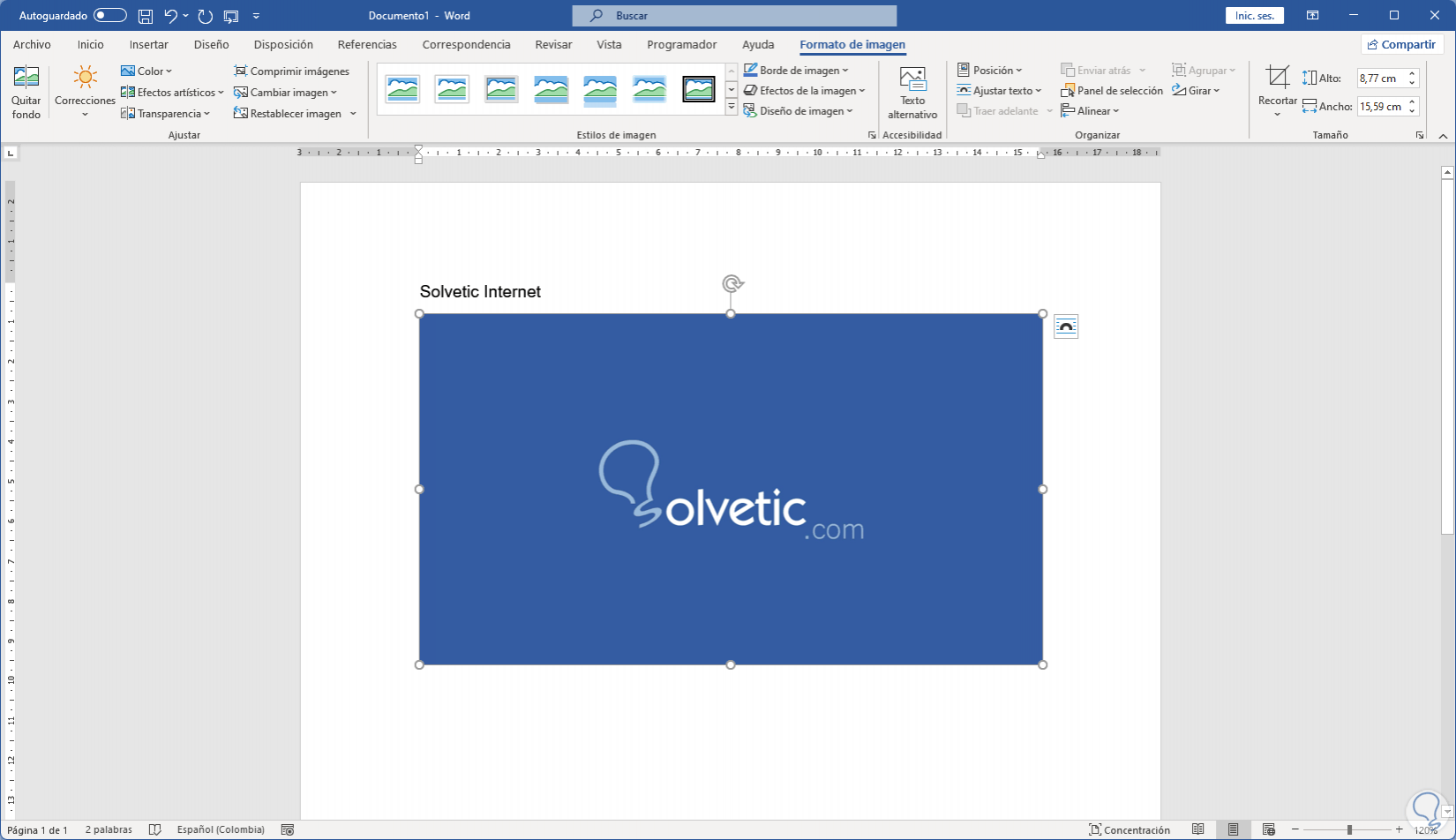Screen dimensions: 1456x840
Task: Open the Insertar tab
Action: point(148,45)
